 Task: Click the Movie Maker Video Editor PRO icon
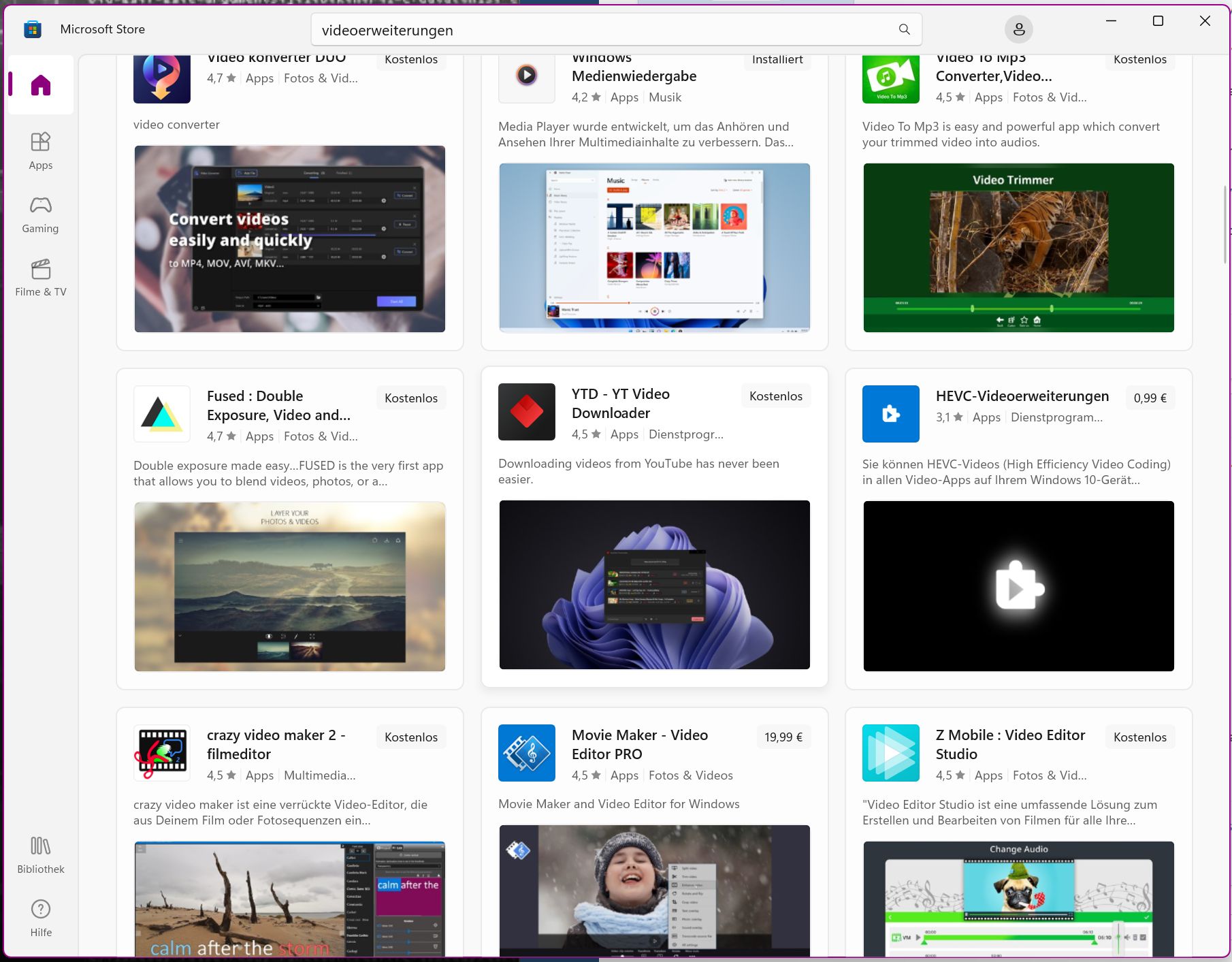tap(527, 753)
